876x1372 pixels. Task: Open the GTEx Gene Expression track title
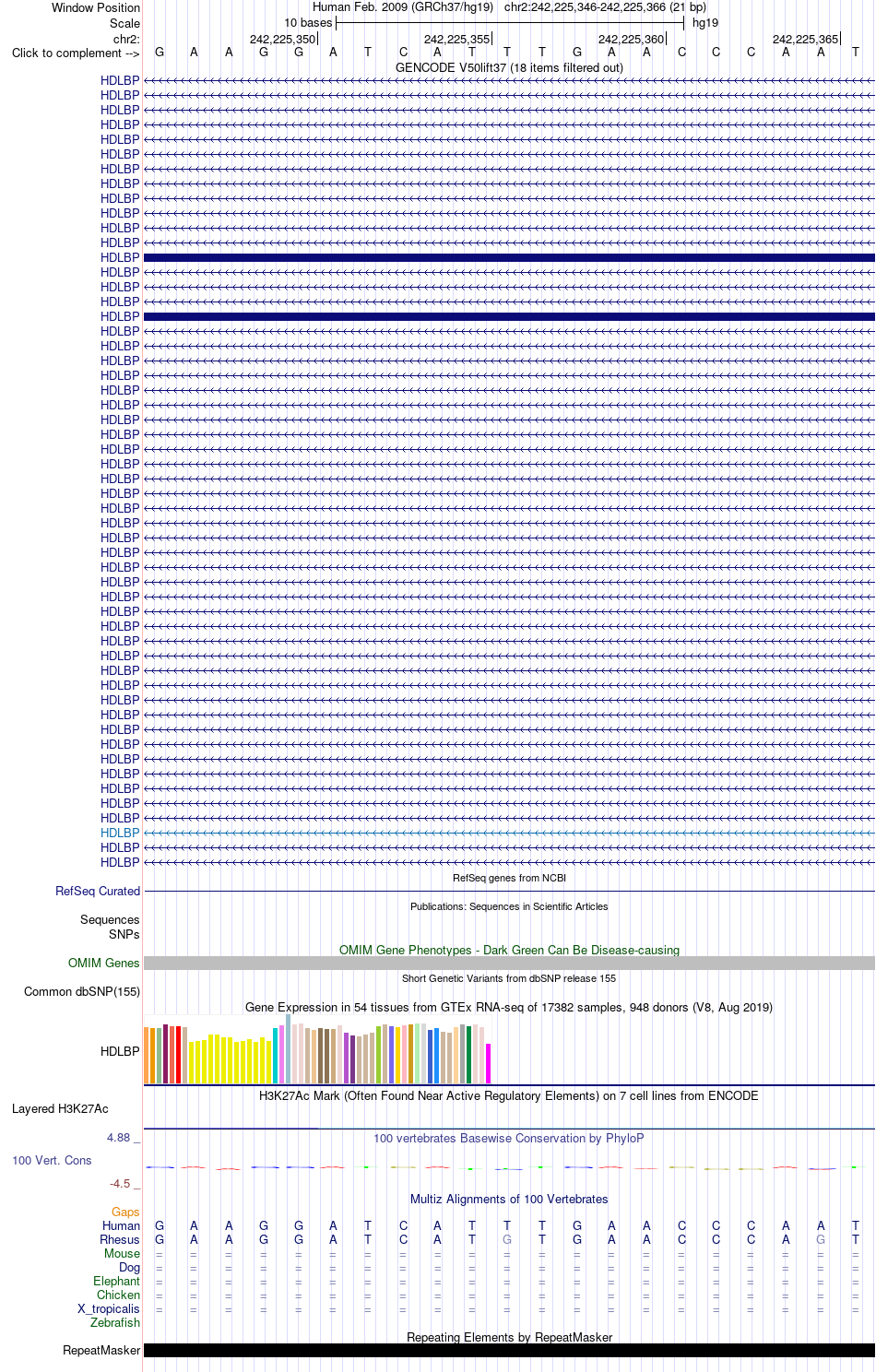[x=509, y=1007]
